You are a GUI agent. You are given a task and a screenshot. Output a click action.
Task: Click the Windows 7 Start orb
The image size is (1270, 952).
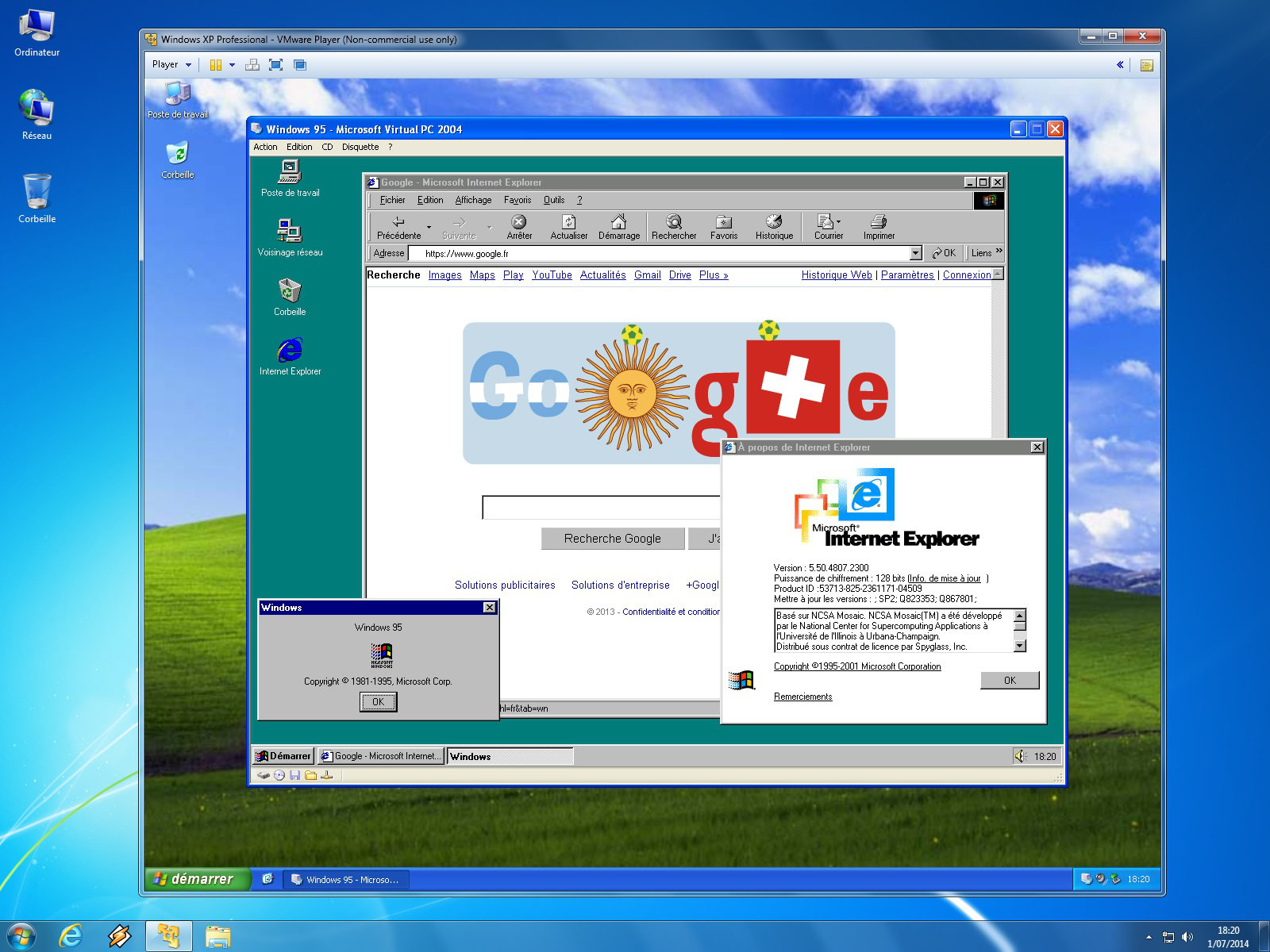point(21,936)
